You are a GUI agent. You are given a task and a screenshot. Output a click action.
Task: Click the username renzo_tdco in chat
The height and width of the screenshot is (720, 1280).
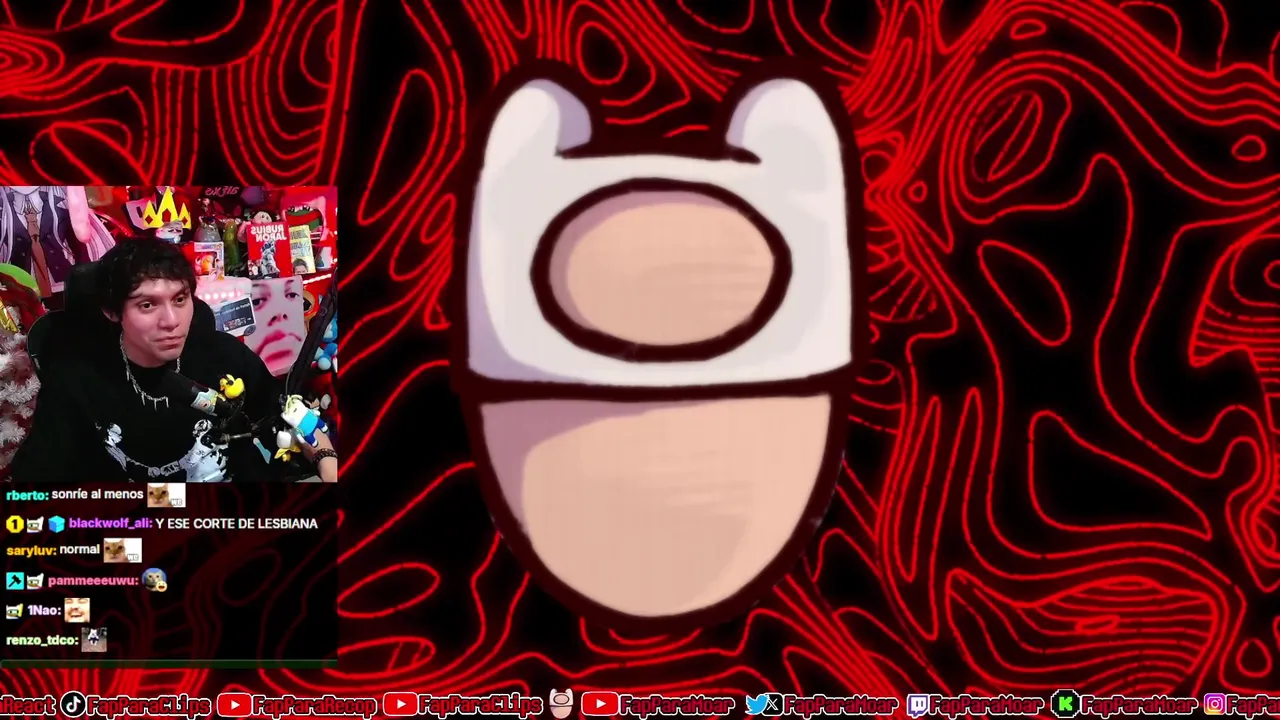tap(42, 640)
